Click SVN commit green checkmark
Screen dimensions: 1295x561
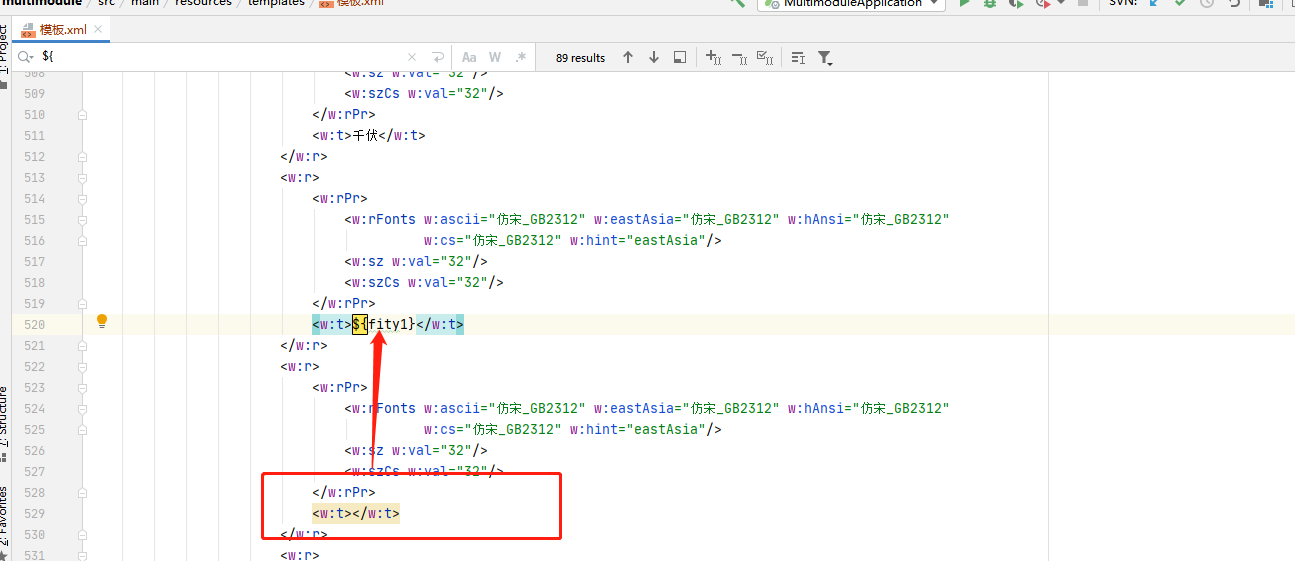(x=1180, y=4)
